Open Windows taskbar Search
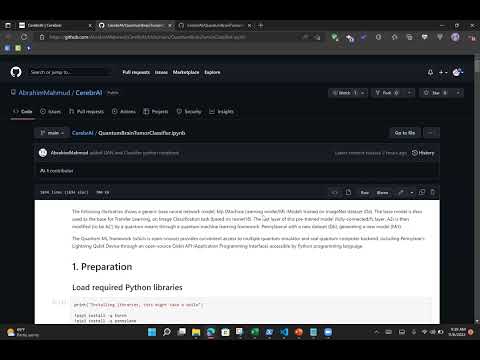Screen dimensions: 480x360 coord(167,332)
